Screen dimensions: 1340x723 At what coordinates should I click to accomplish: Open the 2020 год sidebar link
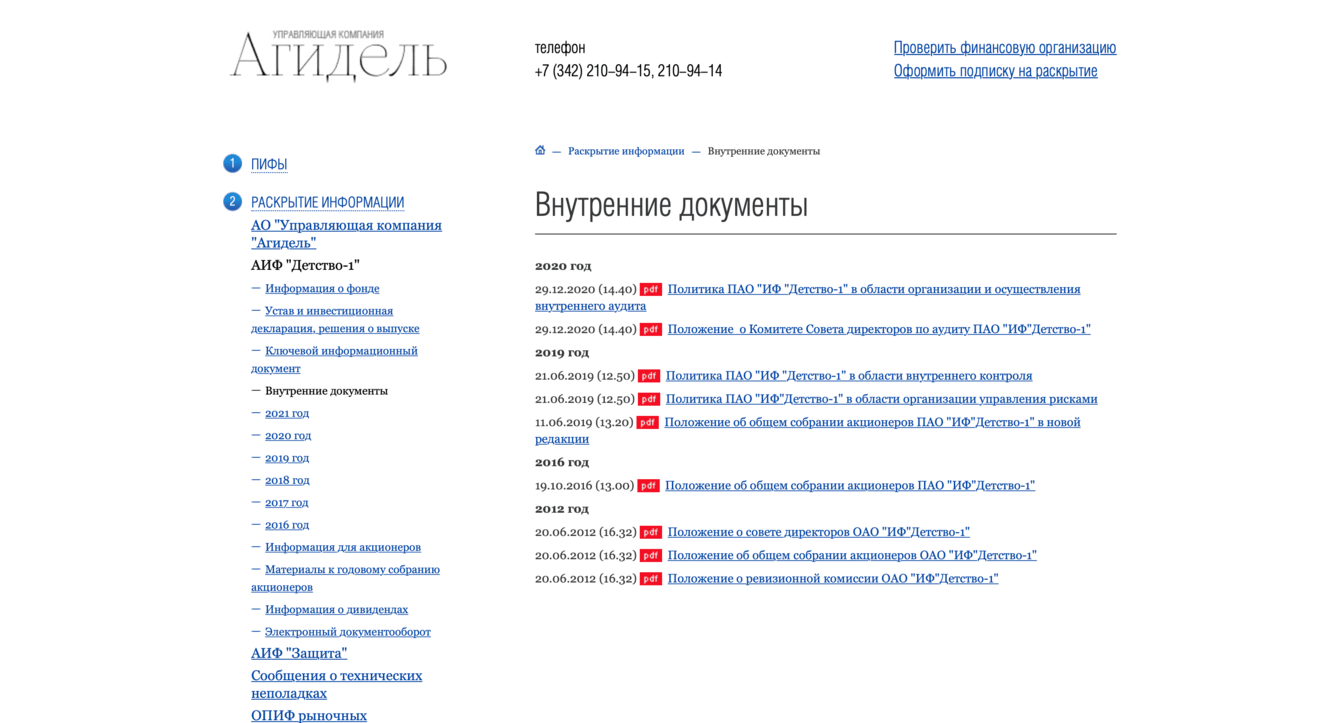pos(288,435)
